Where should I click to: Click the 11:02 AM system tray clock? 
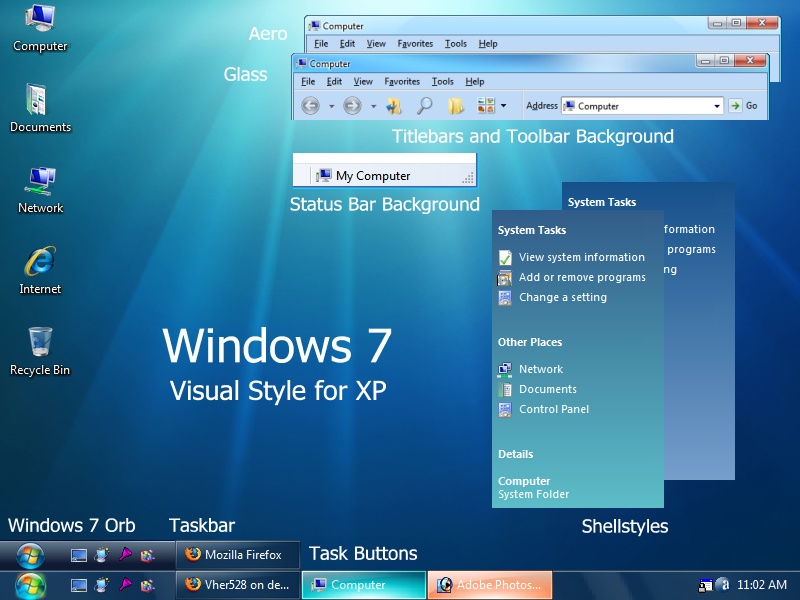(x=762, y=585)
